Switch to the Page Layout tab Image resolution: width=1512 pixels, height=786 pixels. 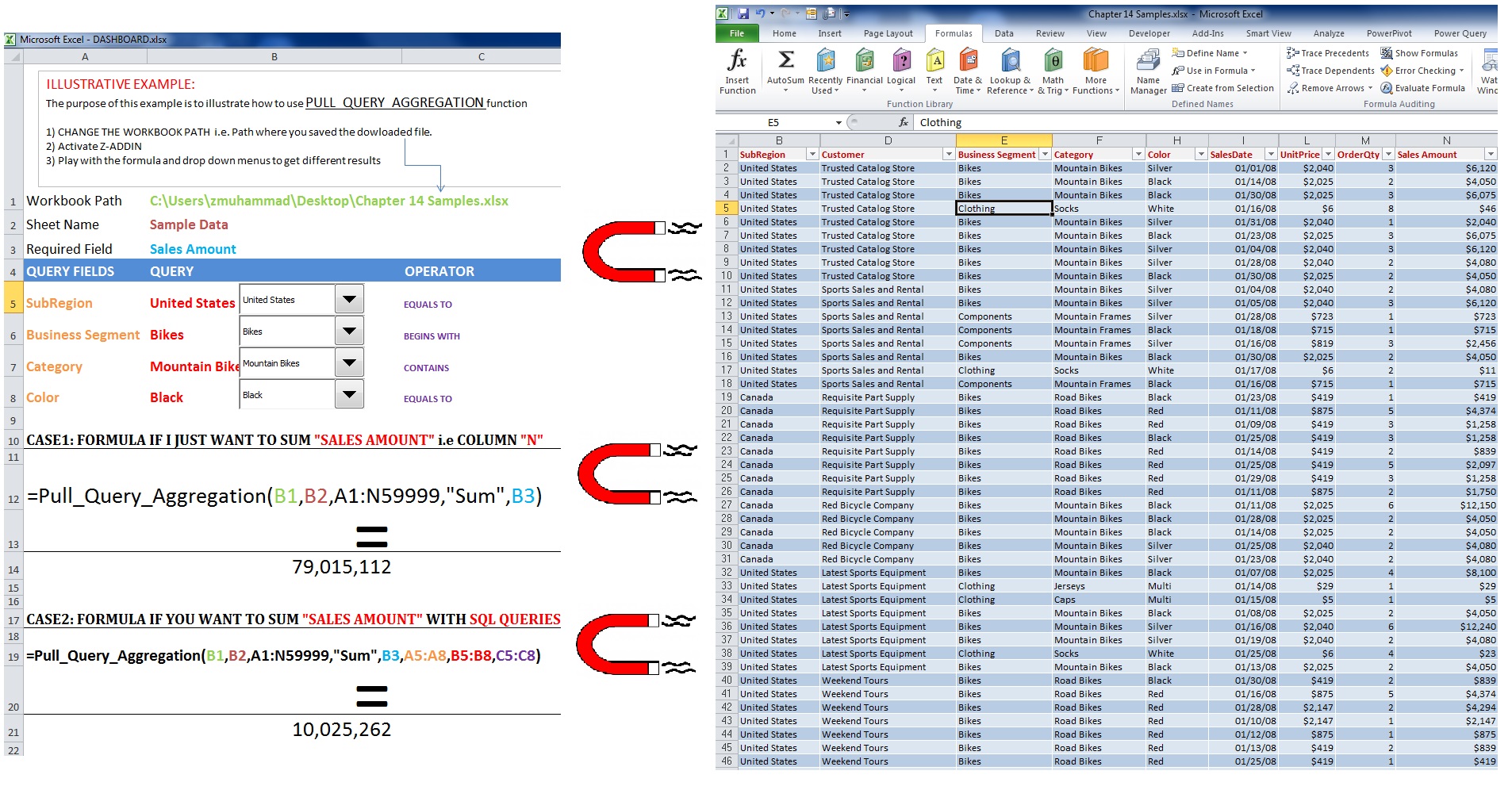[888, 33]
